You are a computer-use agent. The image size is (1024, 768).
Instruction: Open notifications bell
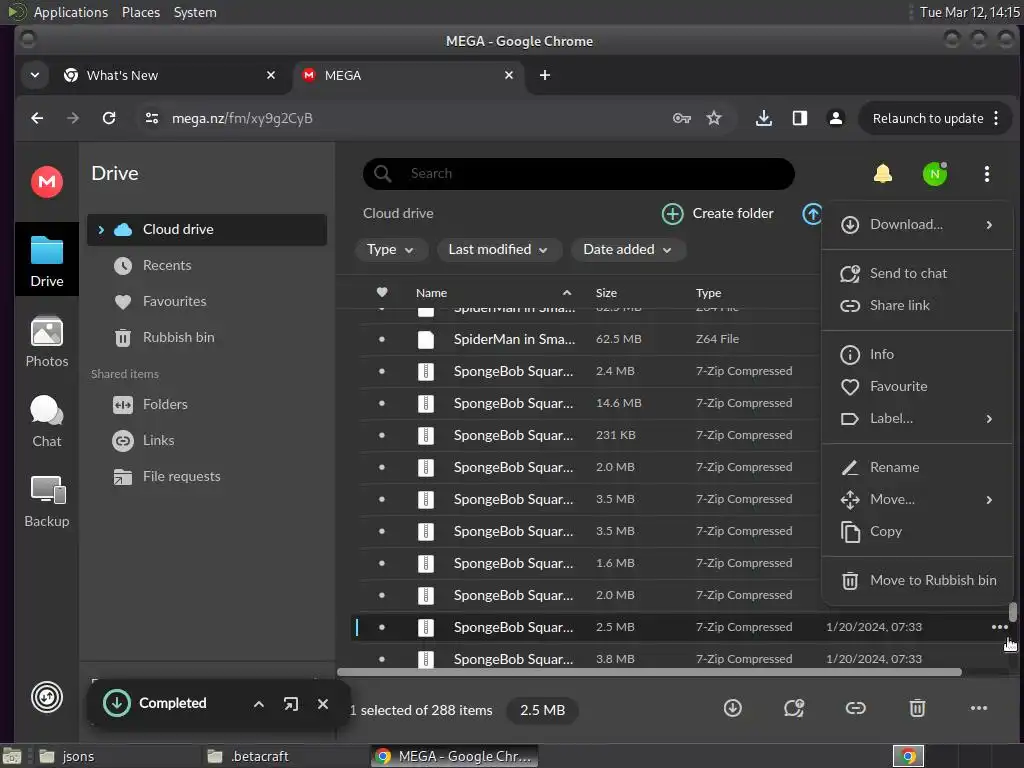coord(883,174)
